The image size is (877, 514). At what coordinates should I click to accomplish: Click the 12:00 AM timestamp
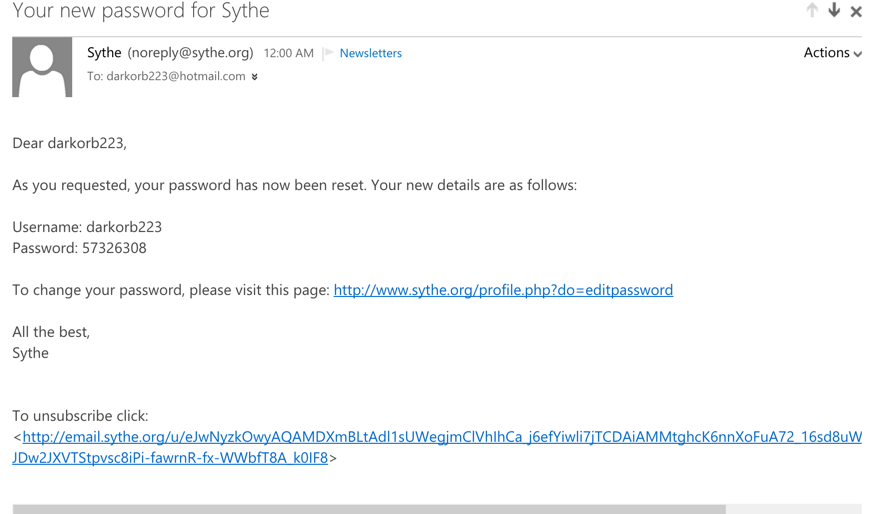click(x=289, y=53)
